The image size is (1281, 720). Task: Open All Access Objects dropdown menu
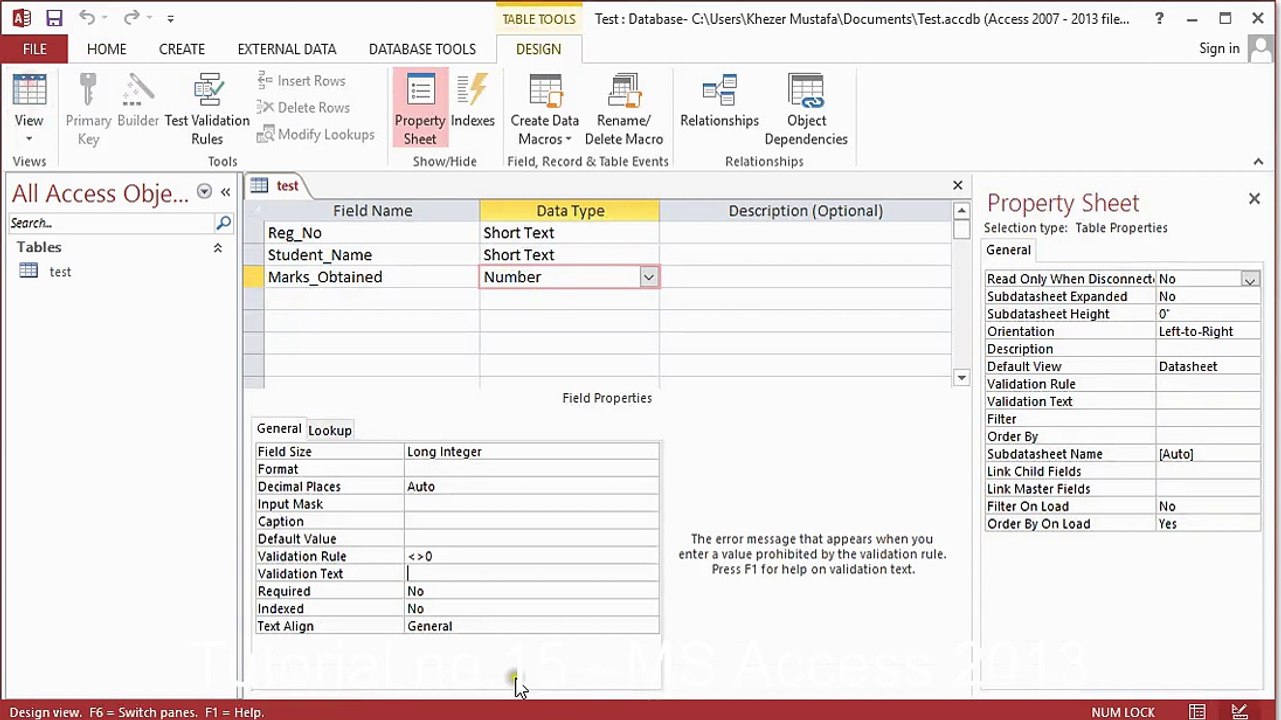coord(204,192)
